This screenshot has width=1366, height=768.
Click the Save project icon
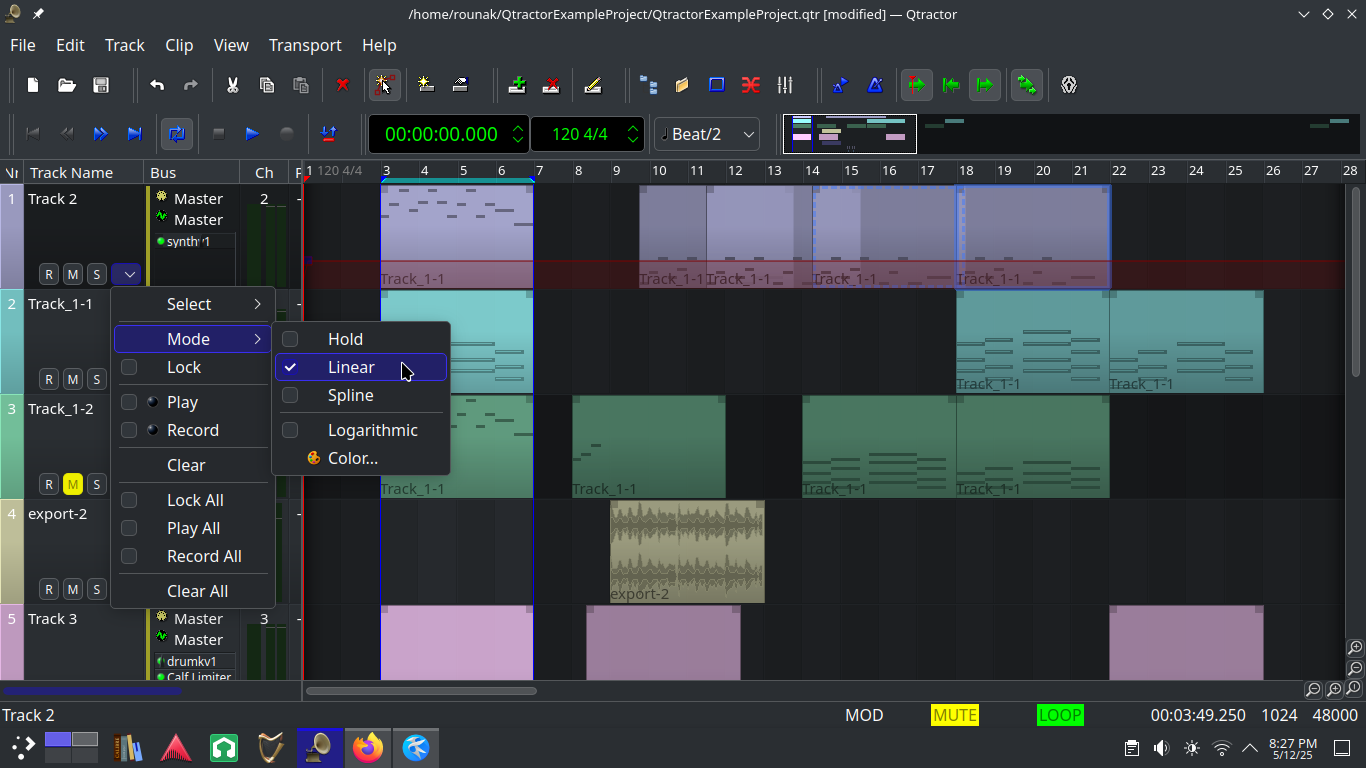100,85
